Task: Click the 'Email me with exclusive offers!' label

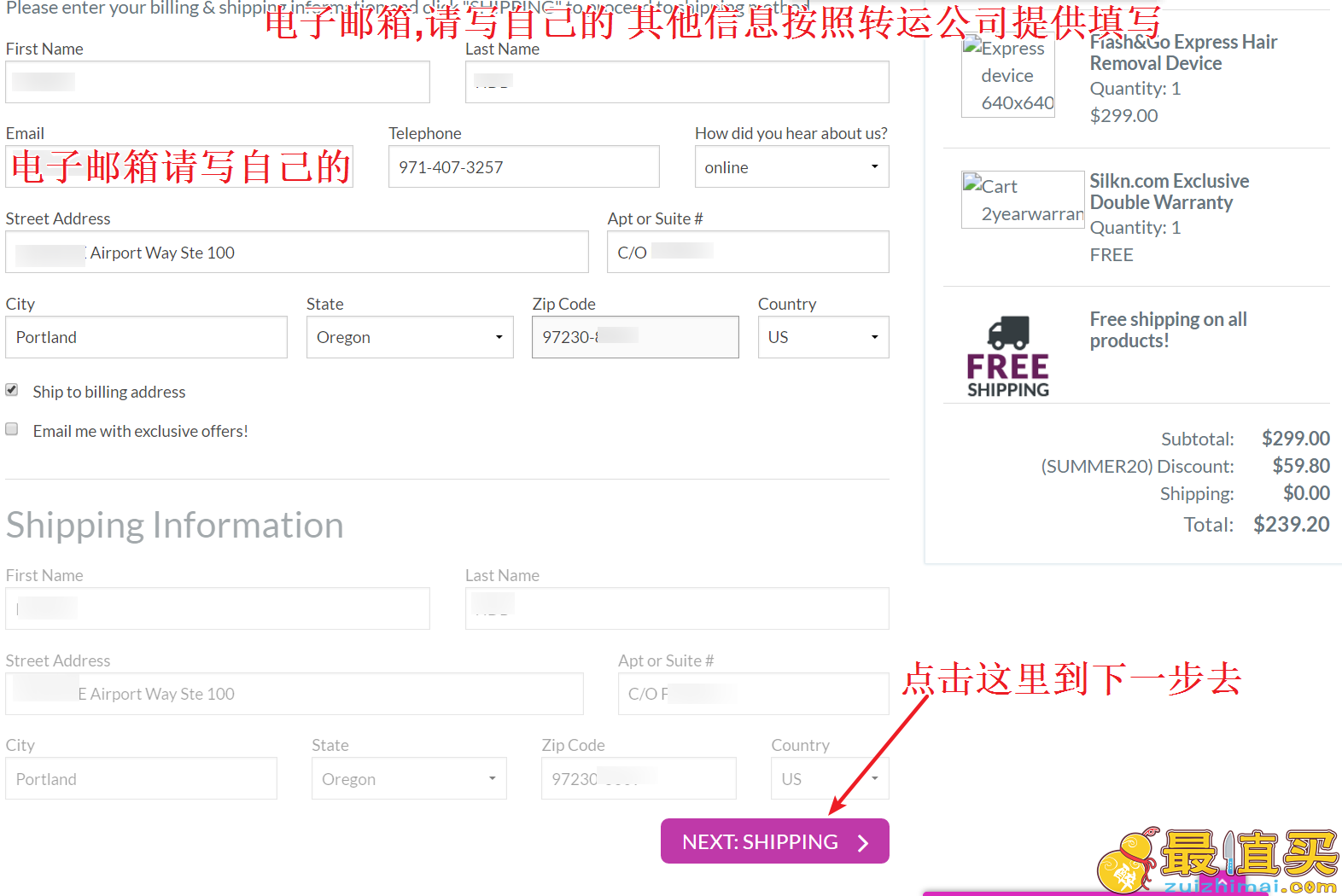Action: coord(141,431)
